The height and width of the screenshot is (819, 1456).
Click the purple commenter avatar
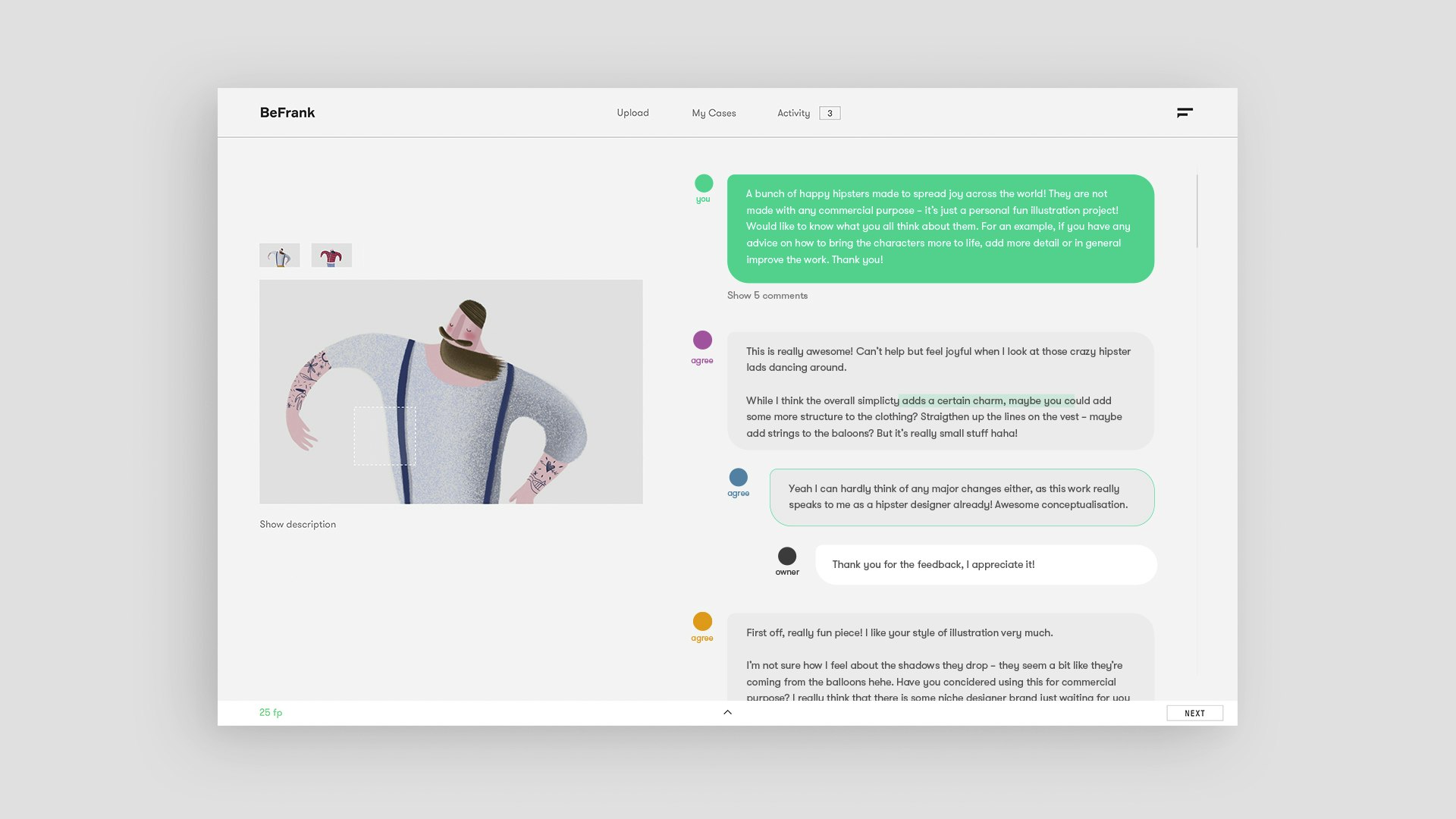pyautogui.click(x=702, y=340)
